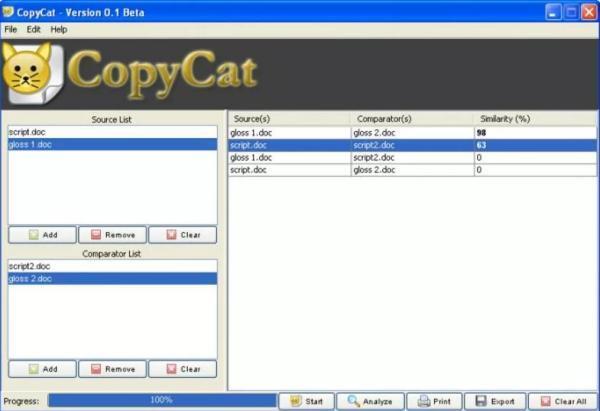Click the Comparator List Clear red icon
Viewport: 600px width, 411px height.
[x=171, y=369]
